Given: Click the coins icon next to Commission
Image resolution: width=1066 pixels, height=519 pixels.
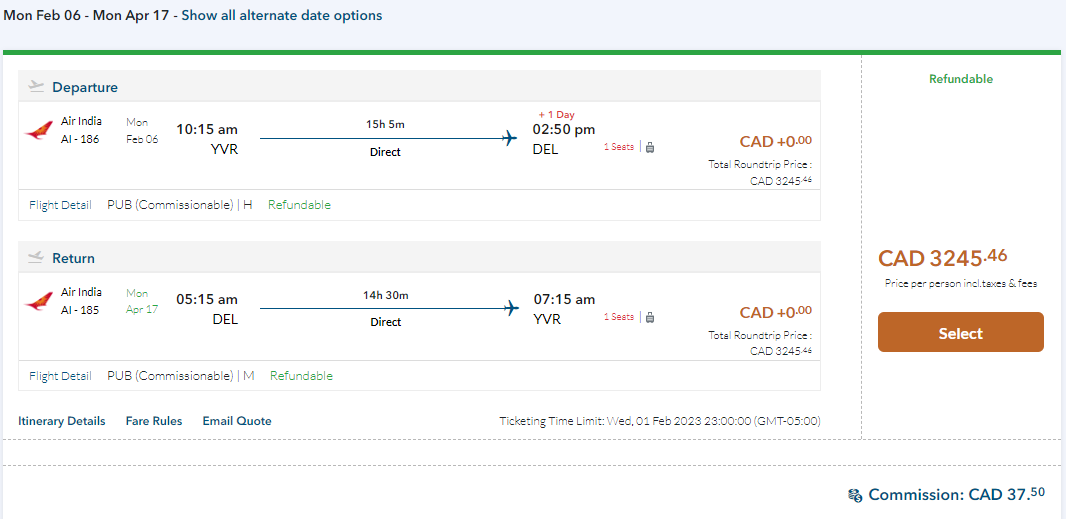Looking at the screenshot, I should 855,495.
